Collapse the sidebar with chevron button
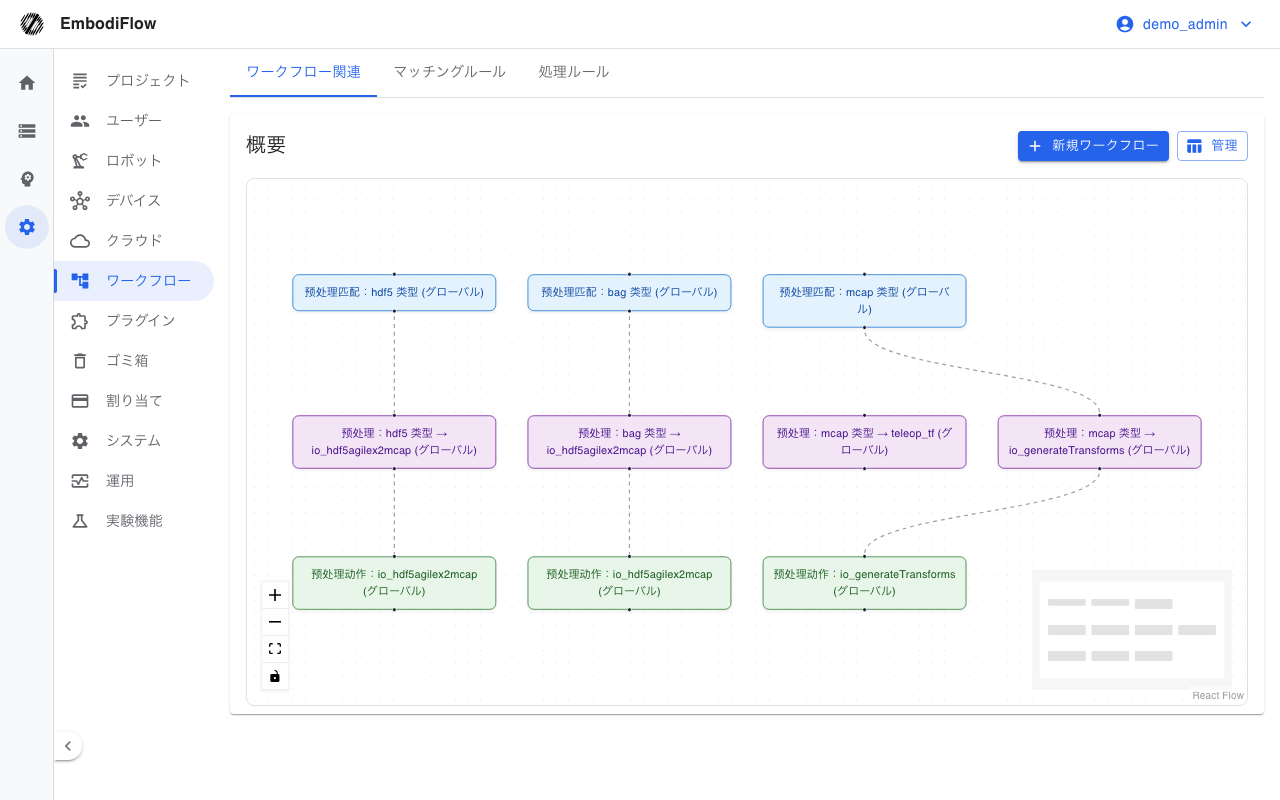 click(68, 746)
